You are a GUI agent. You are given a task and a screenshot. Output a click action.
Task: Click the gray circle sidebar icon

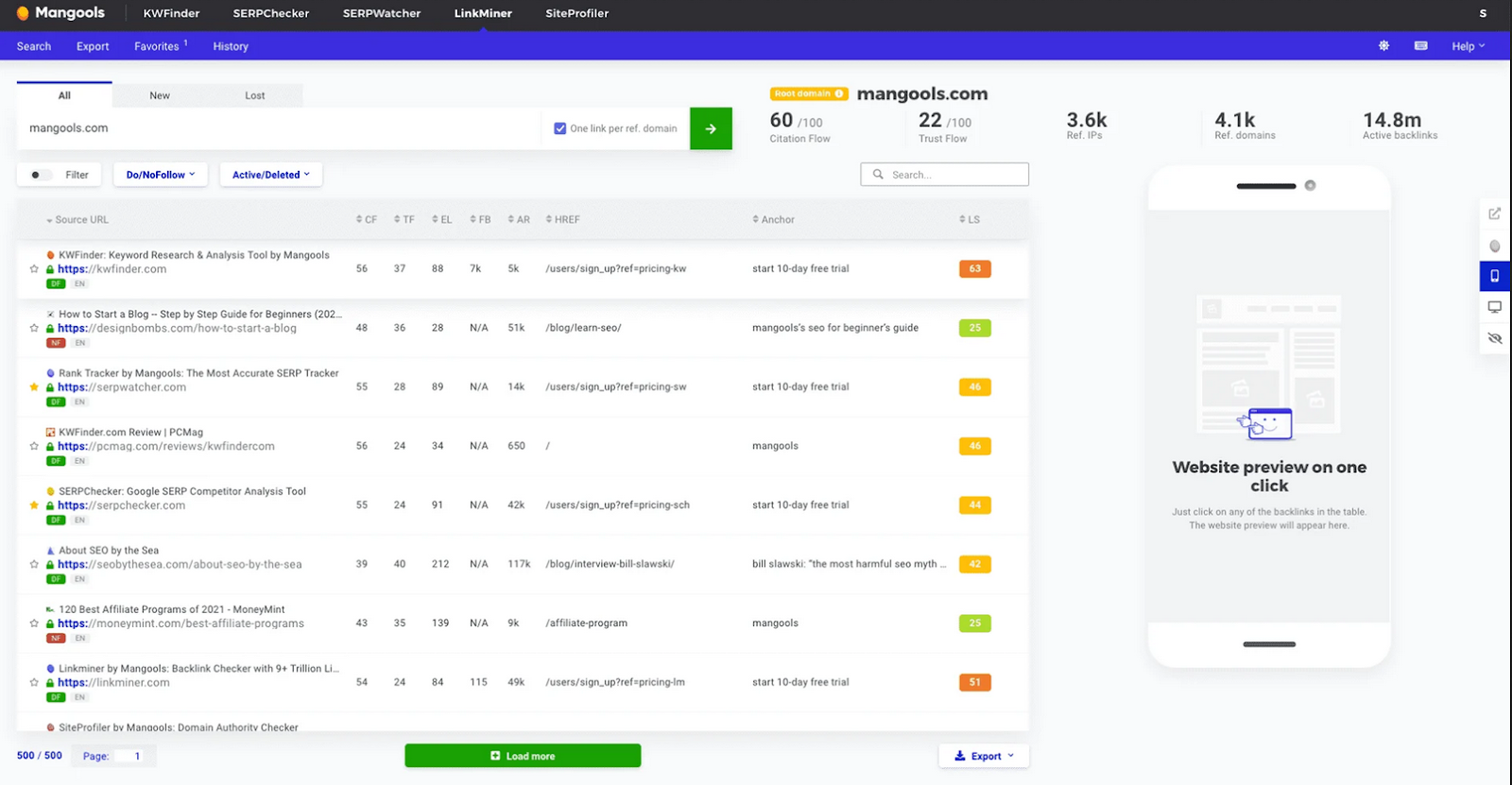1495,246
